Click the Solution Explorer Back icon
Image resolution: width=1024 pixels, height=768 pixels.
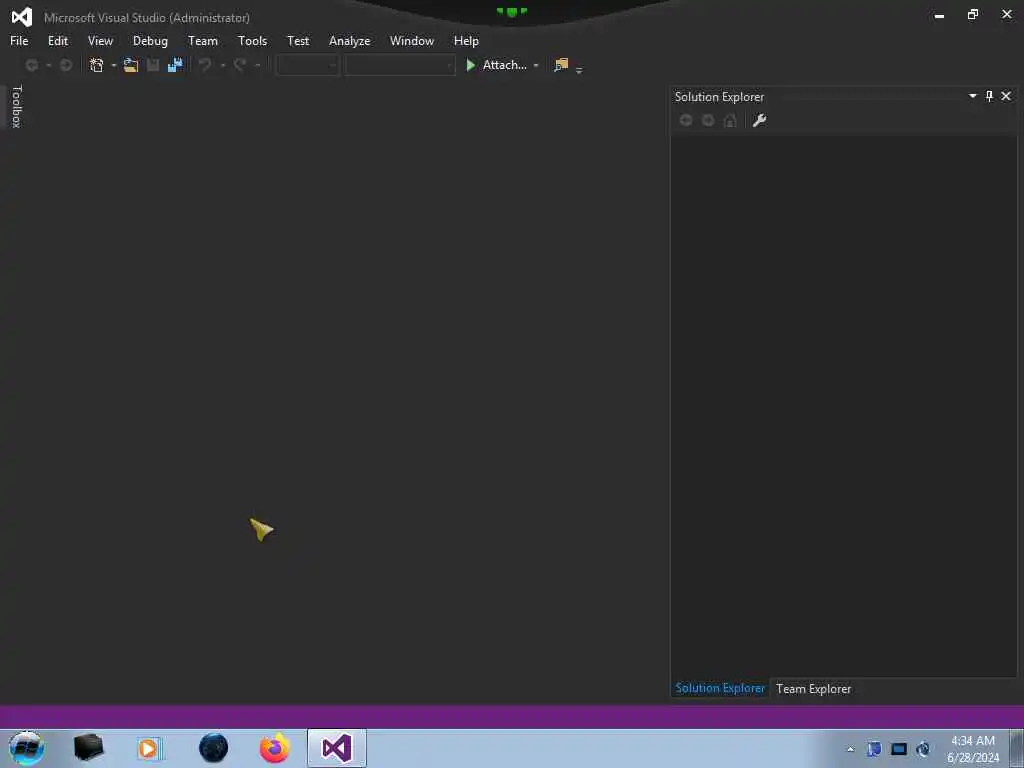(x=686, y=120)
